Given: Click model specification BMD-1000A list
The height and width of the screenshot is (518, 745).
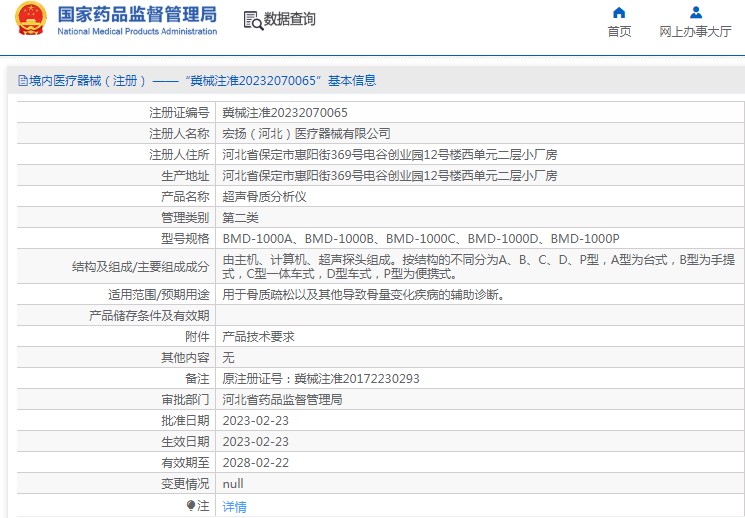Looking at the screenshot, I should click(421, 239).
